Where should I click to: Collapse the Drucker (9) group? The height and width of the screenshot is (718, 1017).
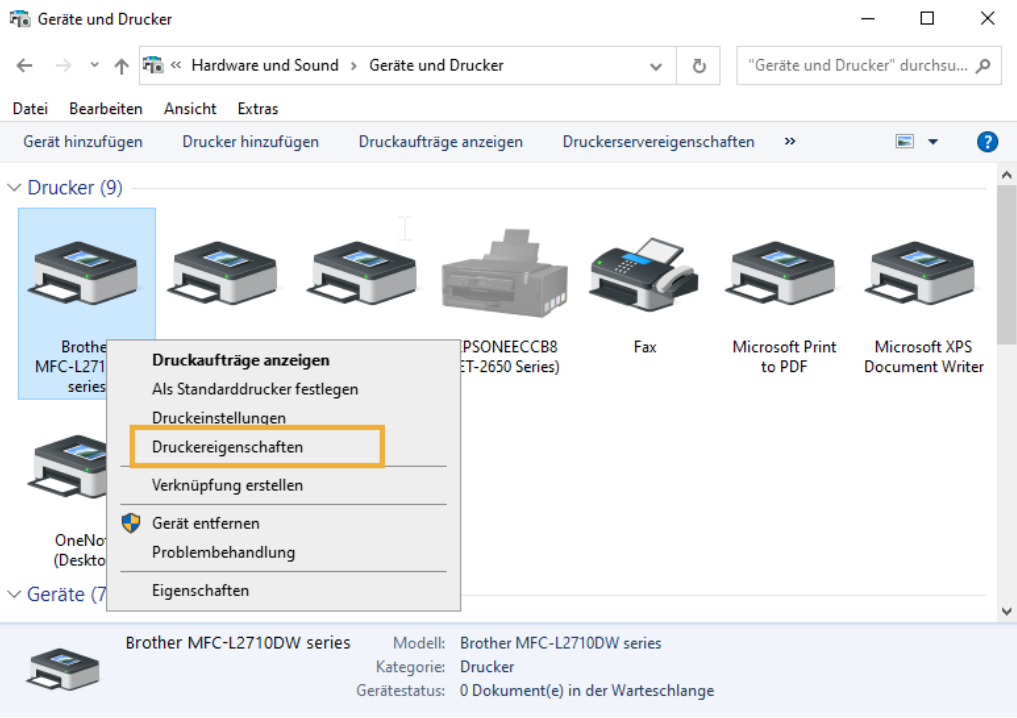[x=14, y=188]
